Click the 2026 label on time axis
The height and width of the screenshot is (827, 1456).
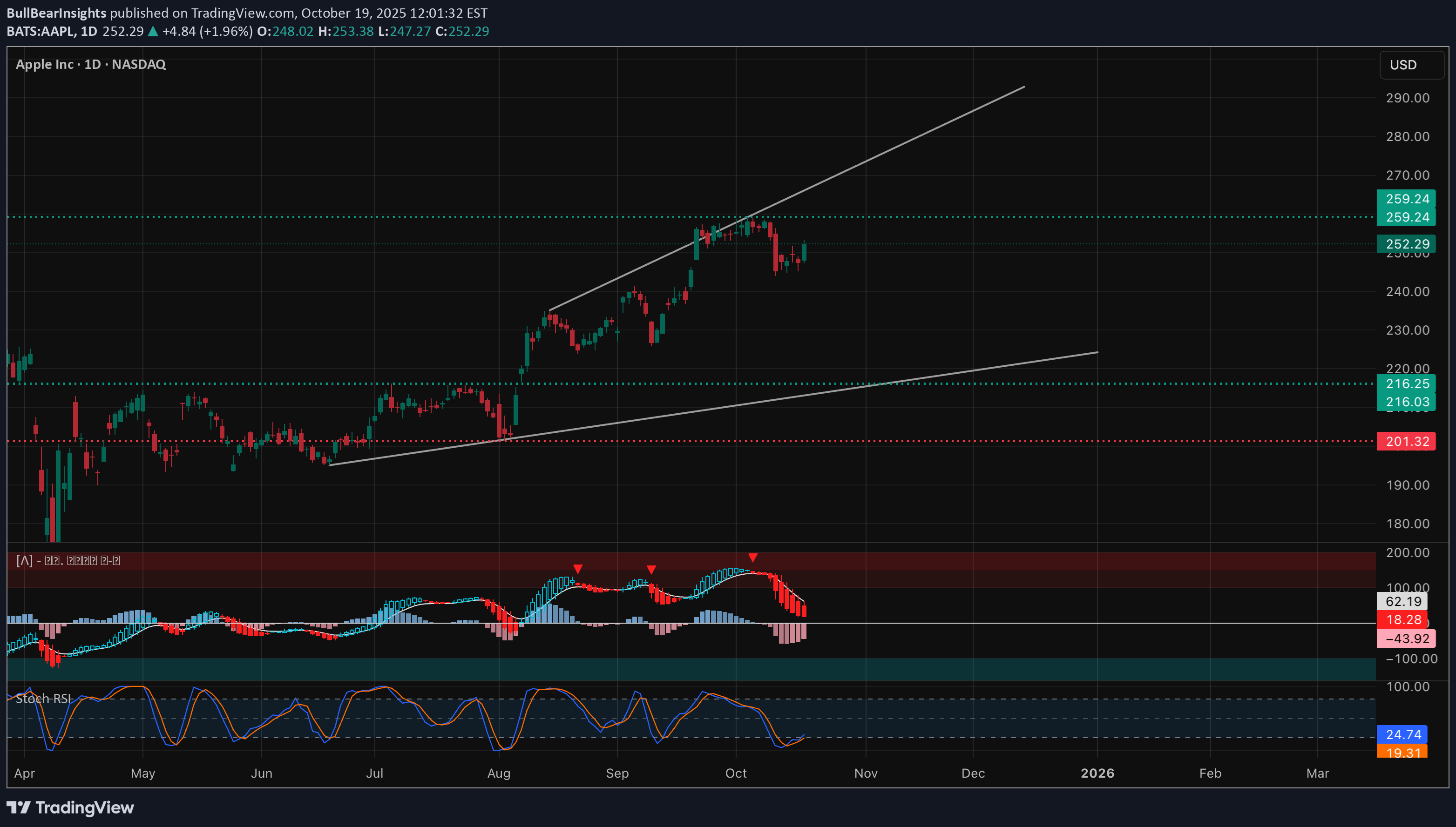[x=1097, y=773]
